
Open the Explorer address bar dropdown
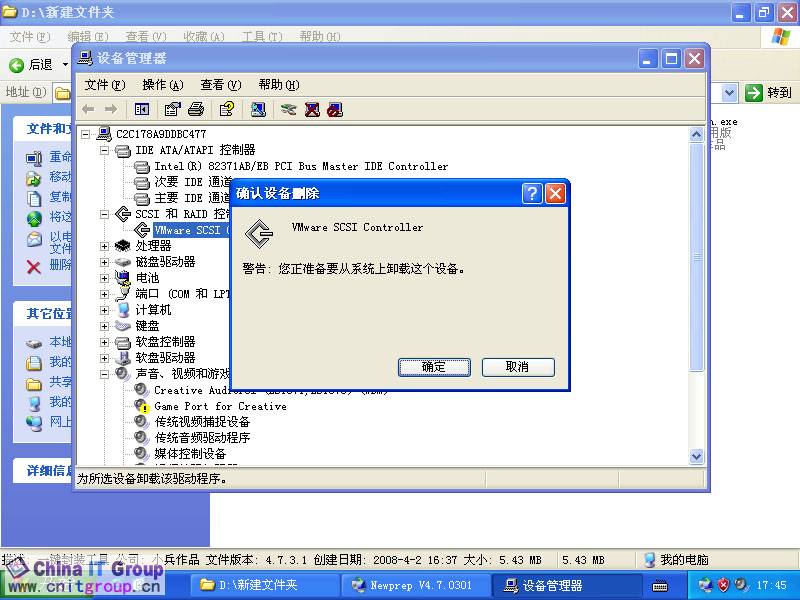(x=729, y=93)
